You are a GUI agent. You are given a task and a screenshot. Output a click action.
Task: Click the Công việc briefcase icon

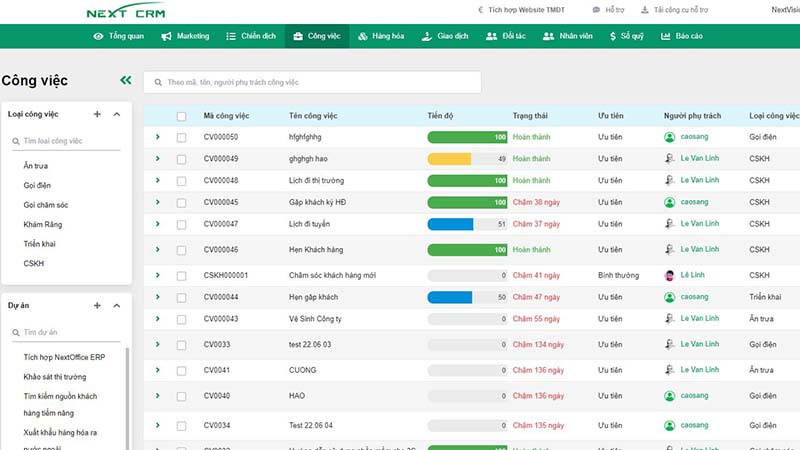(x=298, y=36)
